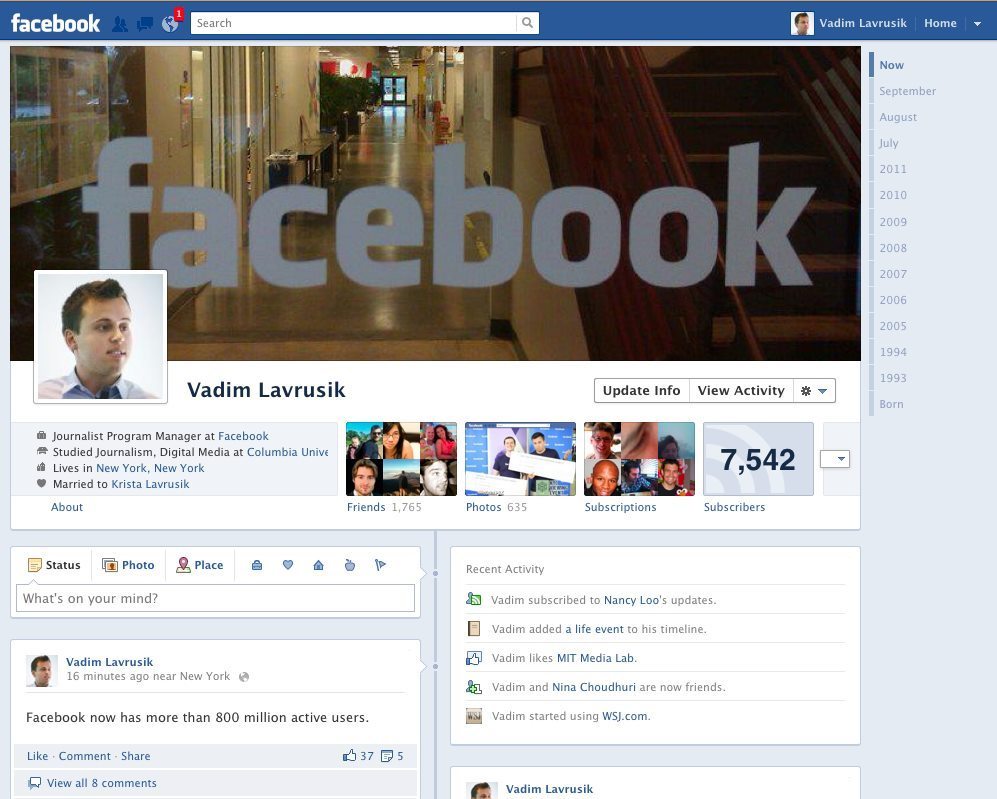Screen dimensions: 997x799
Task: Click the large profile picture
Action: click(x=100, y=336)
